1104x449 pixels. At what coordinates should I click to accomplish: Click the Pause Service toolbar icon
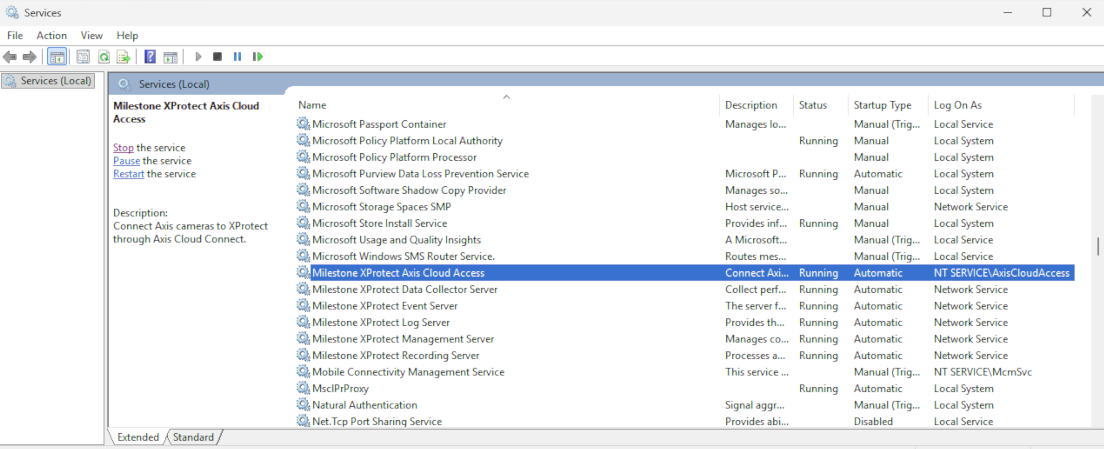237,56
